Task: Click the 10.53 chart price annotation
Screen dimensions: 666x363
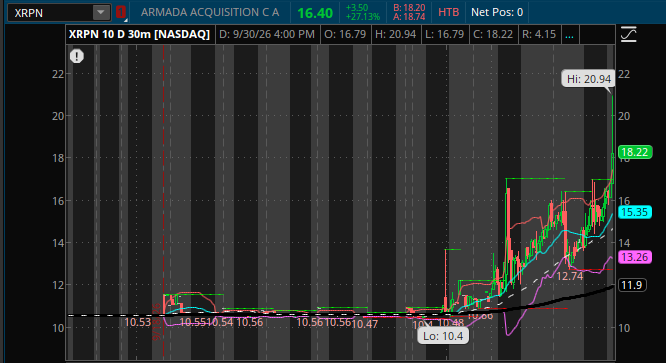Action: pos(138,322)
